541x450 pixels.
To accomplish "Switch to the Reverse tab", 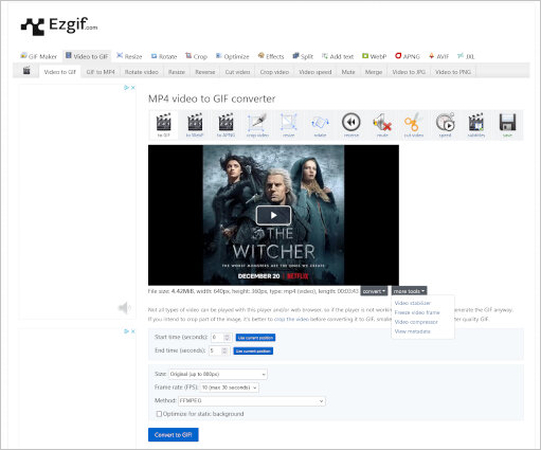I will pyautogui.click(x=205, y=72).
